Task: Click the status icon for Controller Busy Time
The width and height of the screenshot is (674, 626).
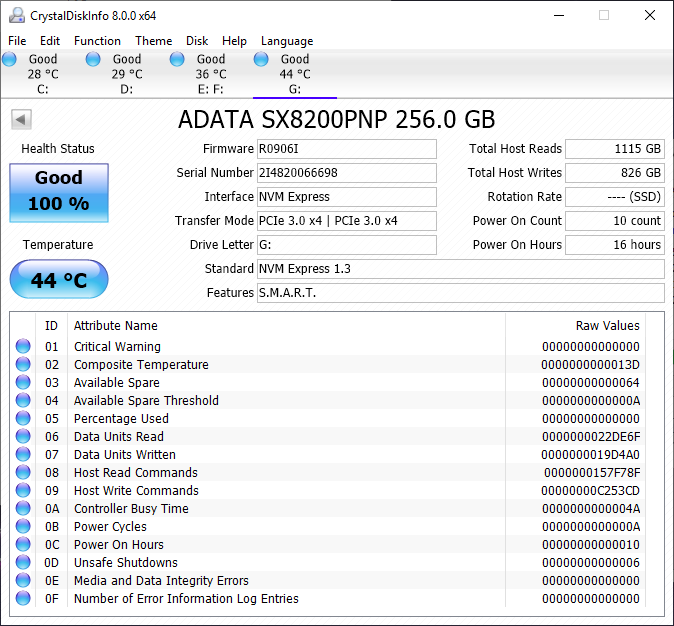Action: [23, 508]
